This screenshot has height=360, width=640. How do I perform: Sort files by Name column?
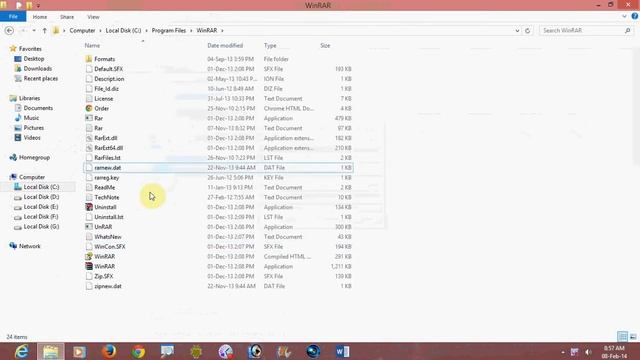(x=92, y=46)
